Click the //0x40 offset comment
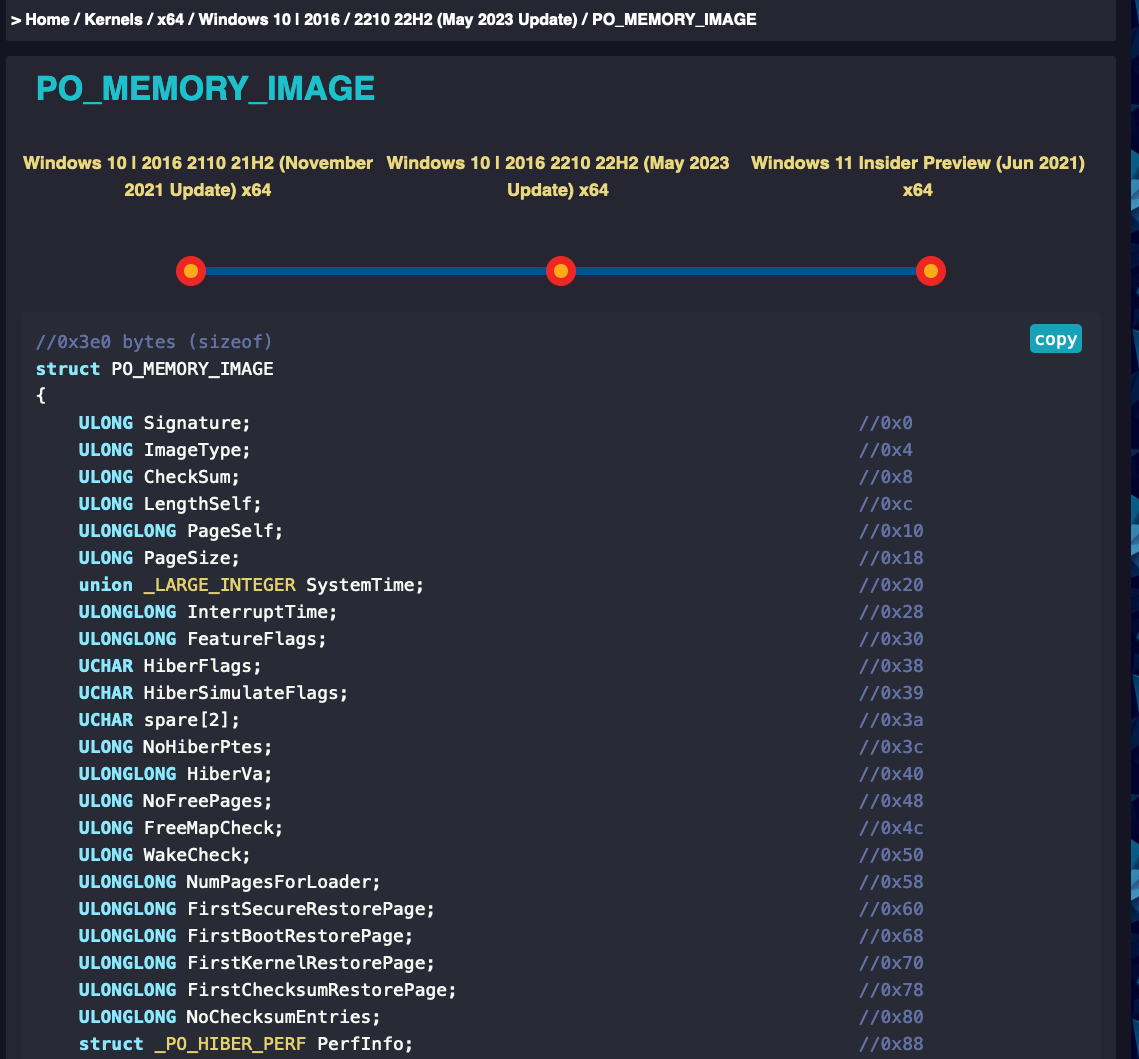 891,774
